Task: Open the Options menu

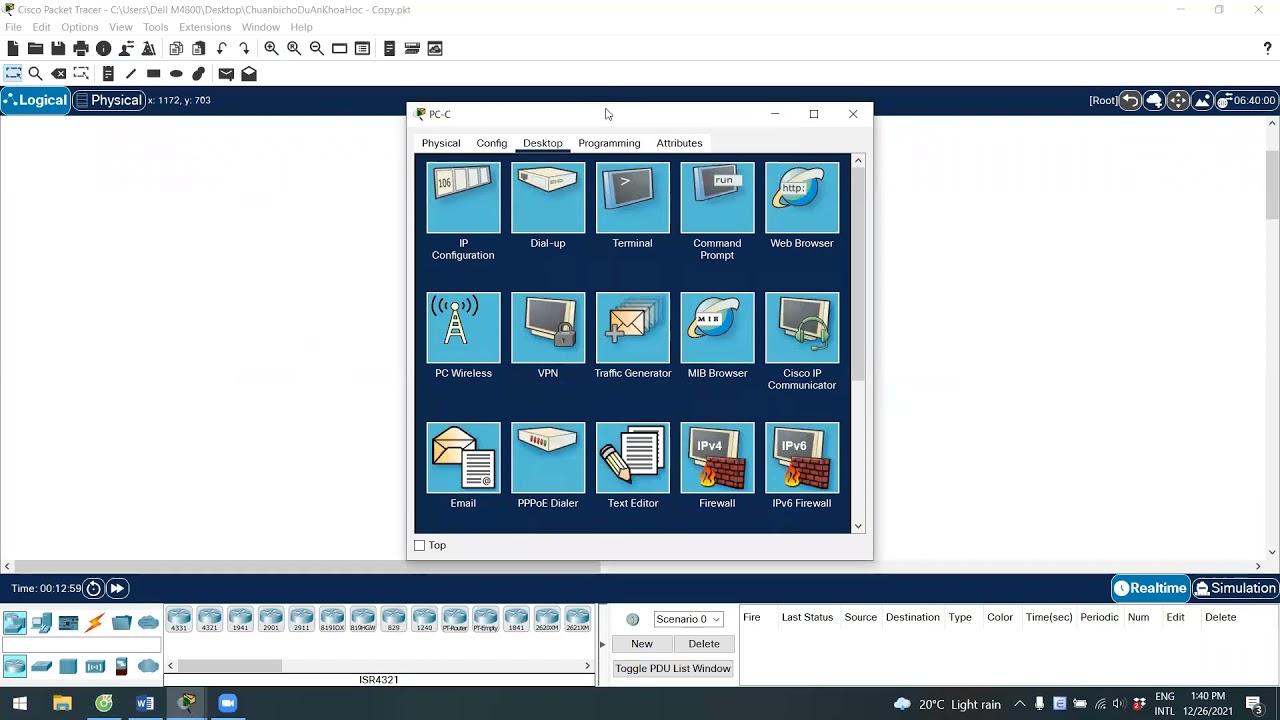Action: tap(80, 27)
